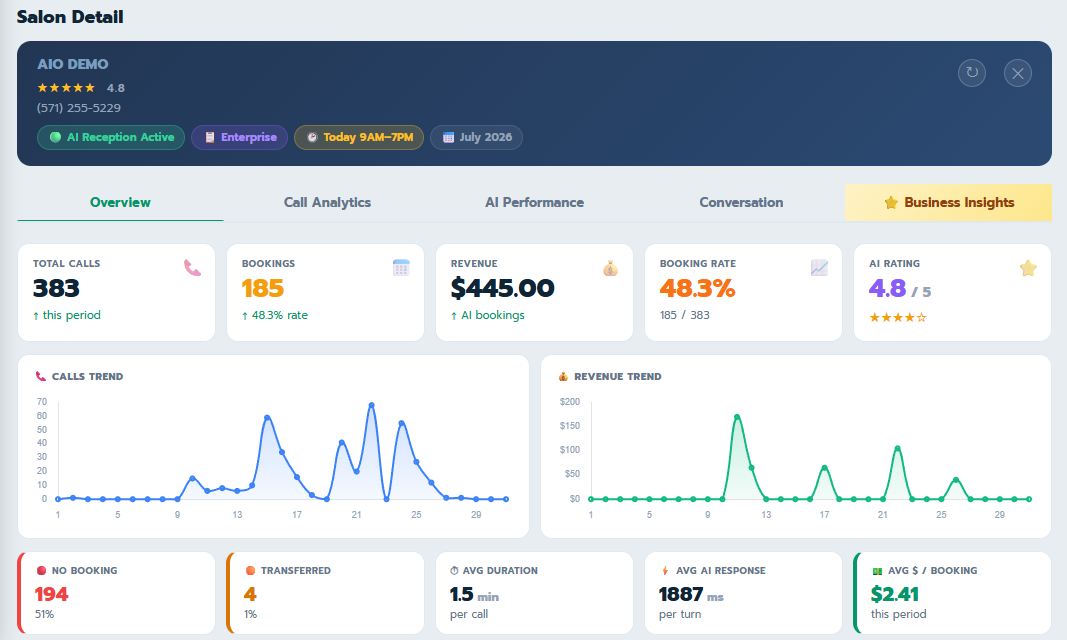The width and height of the screenshot is (1067, 640).
Task: Click the Transferred count 4
Action: pos(250,594)
